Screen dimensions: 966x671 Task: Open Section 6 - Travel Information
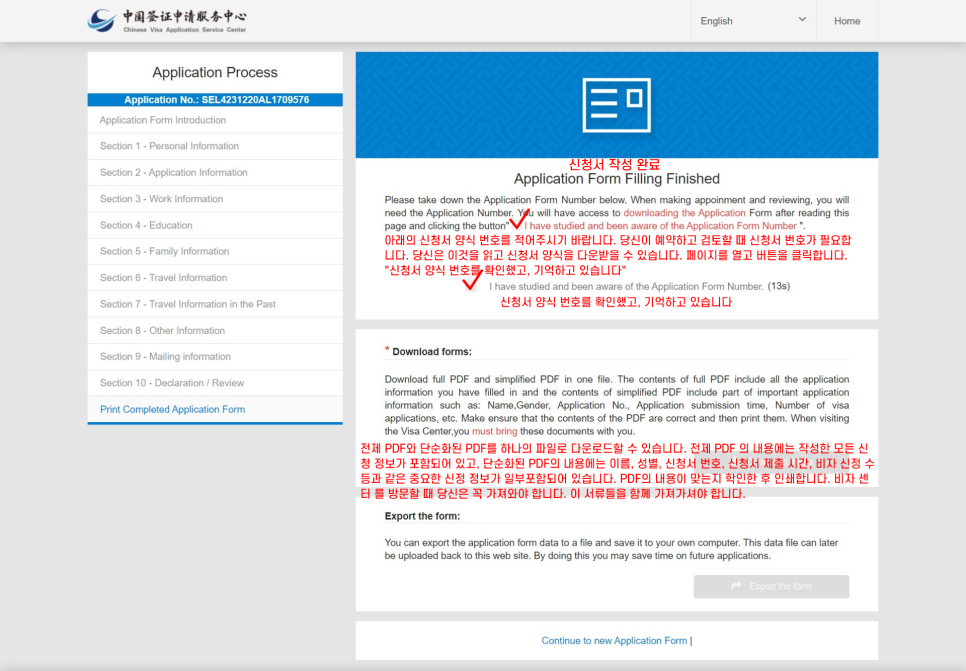pyautogui.click(x=163, y=278)
